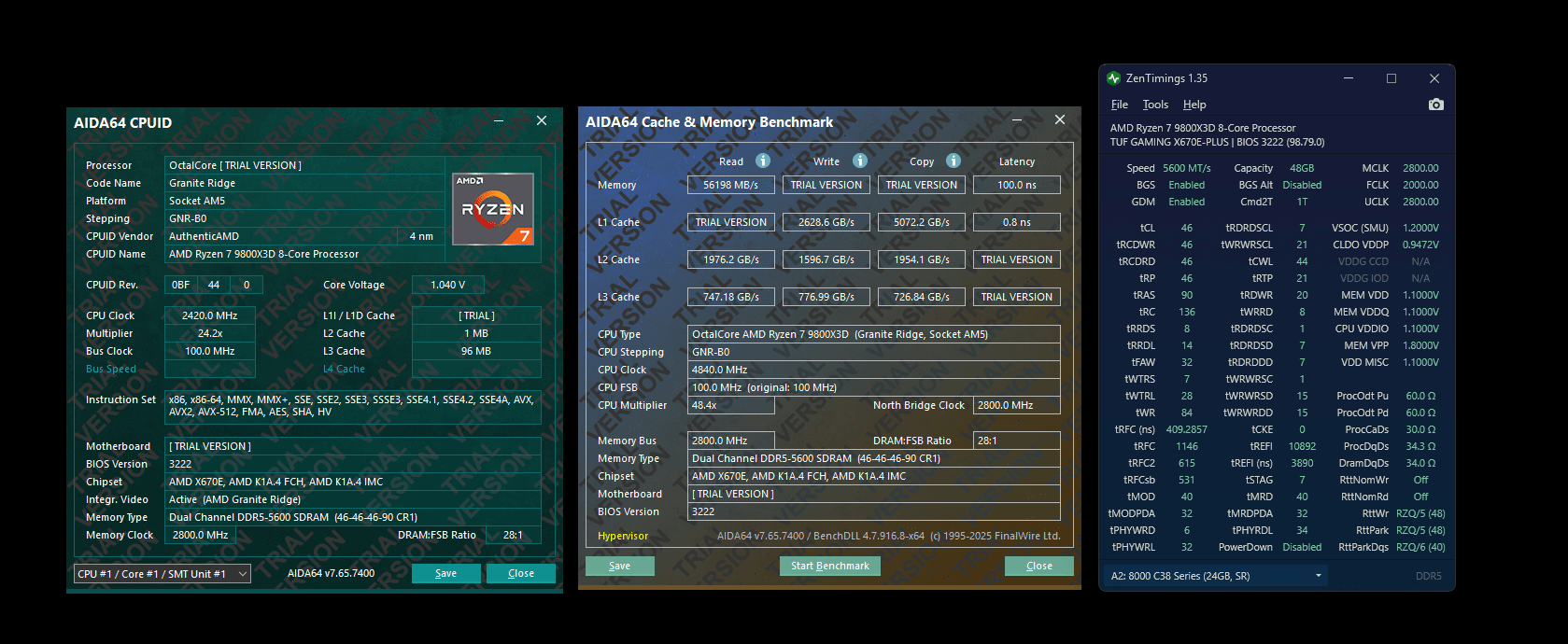Screen dimensions: 1568x644
Task: Click the L3 Cache value 96 MB
Action: click(476, 351)
